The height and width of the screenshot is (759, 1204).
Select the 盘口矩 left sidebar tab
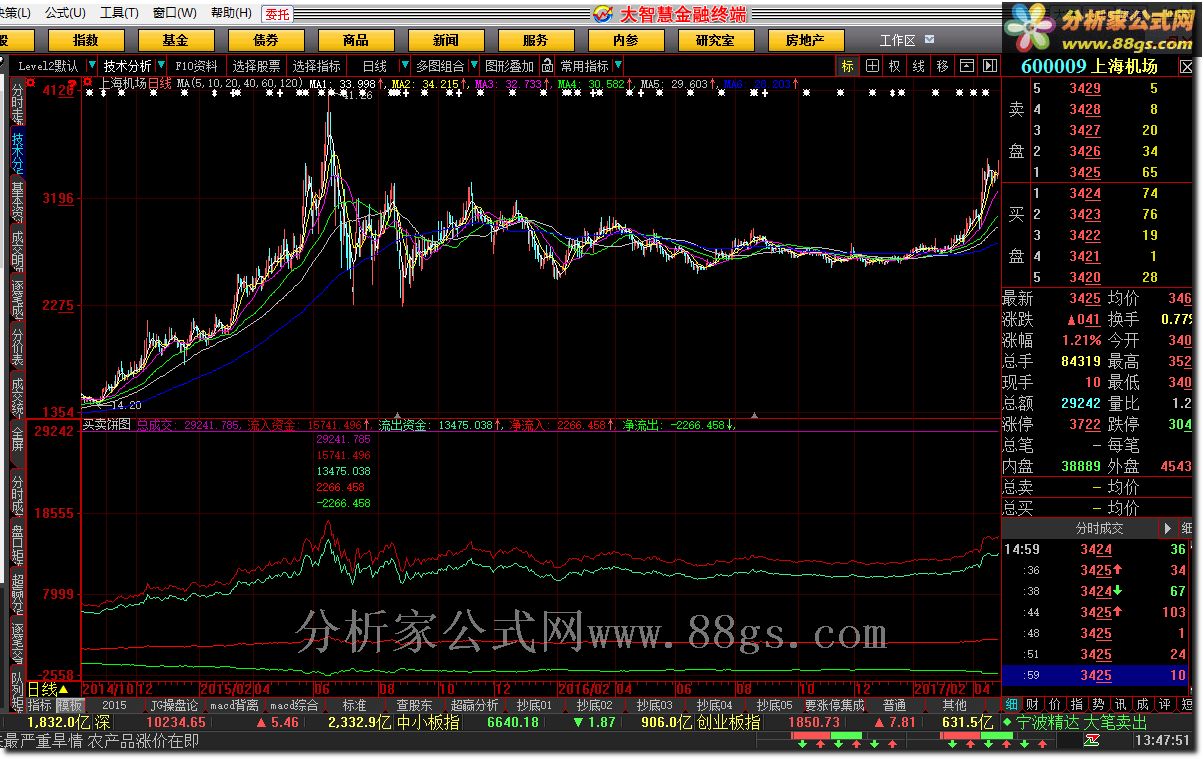[x=17, y=542]
